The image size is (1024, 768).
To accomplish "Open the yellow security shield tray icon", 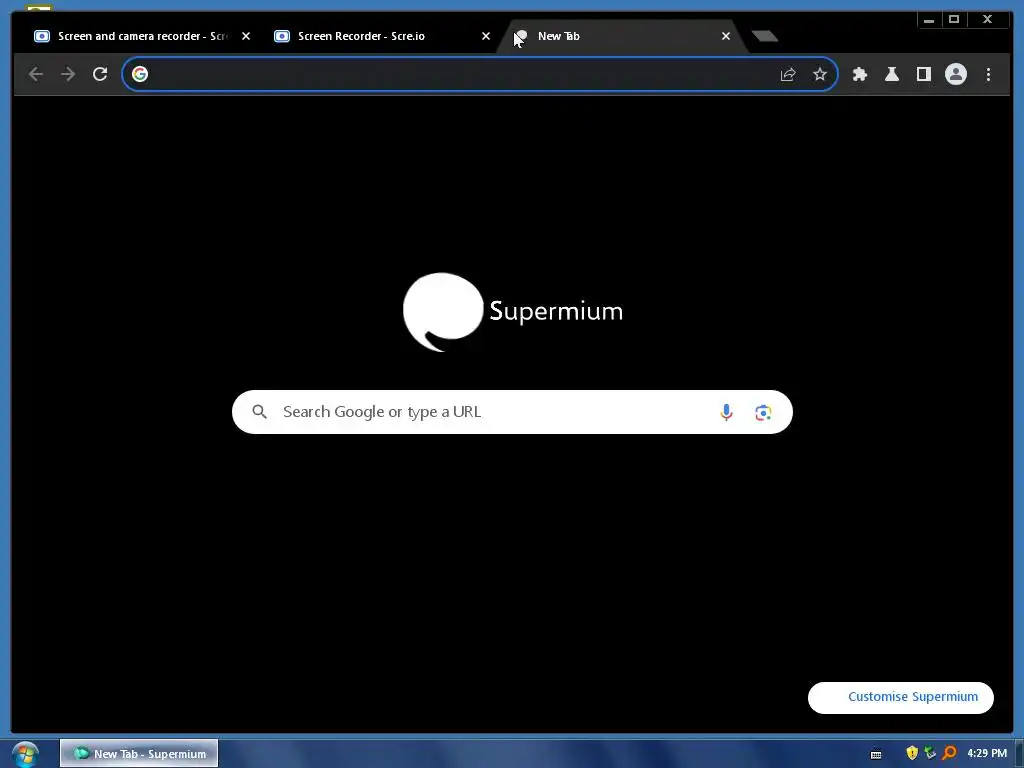I will point(912,753).
